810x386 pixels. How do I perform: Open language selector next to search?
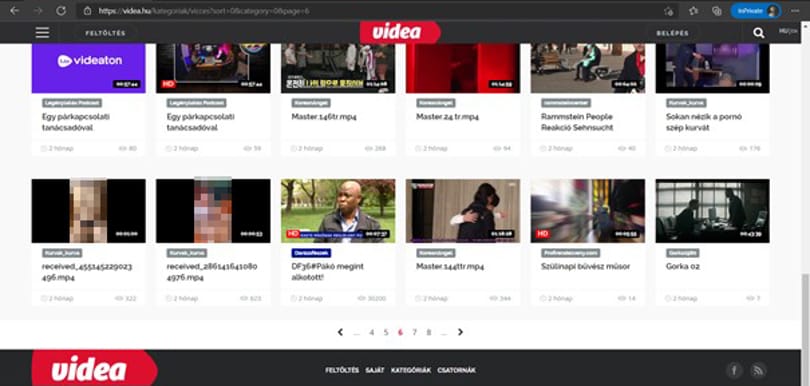(x=788, y=32)
